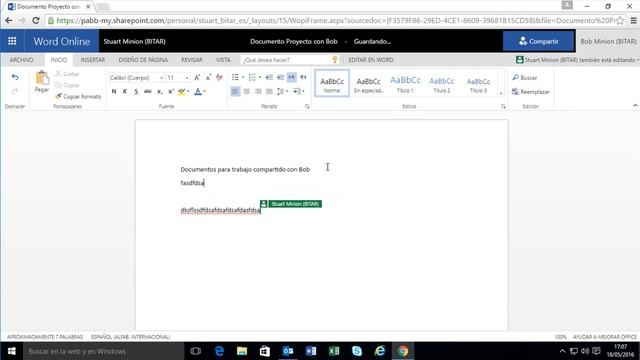The image size is (640, 360).
Task: Align paragraph left
Action: coord(235,91)
